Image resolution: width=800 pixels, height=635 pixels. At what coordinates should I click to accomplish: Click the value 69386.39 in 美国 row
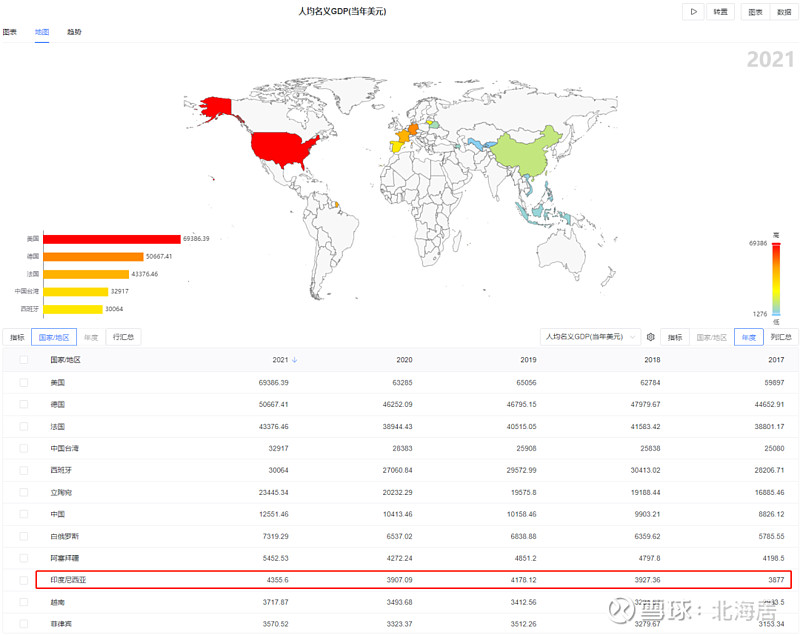pos(273,383)
